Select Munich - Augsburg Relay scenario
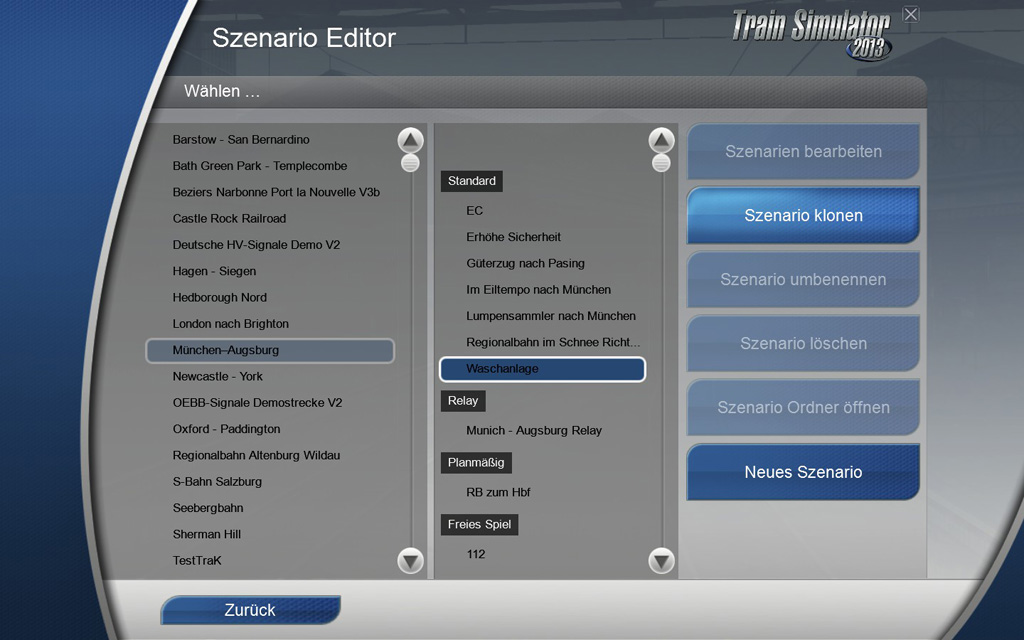Image resolution: width=1024 pixels, height=640 pixels. click(x=534, y=430)
